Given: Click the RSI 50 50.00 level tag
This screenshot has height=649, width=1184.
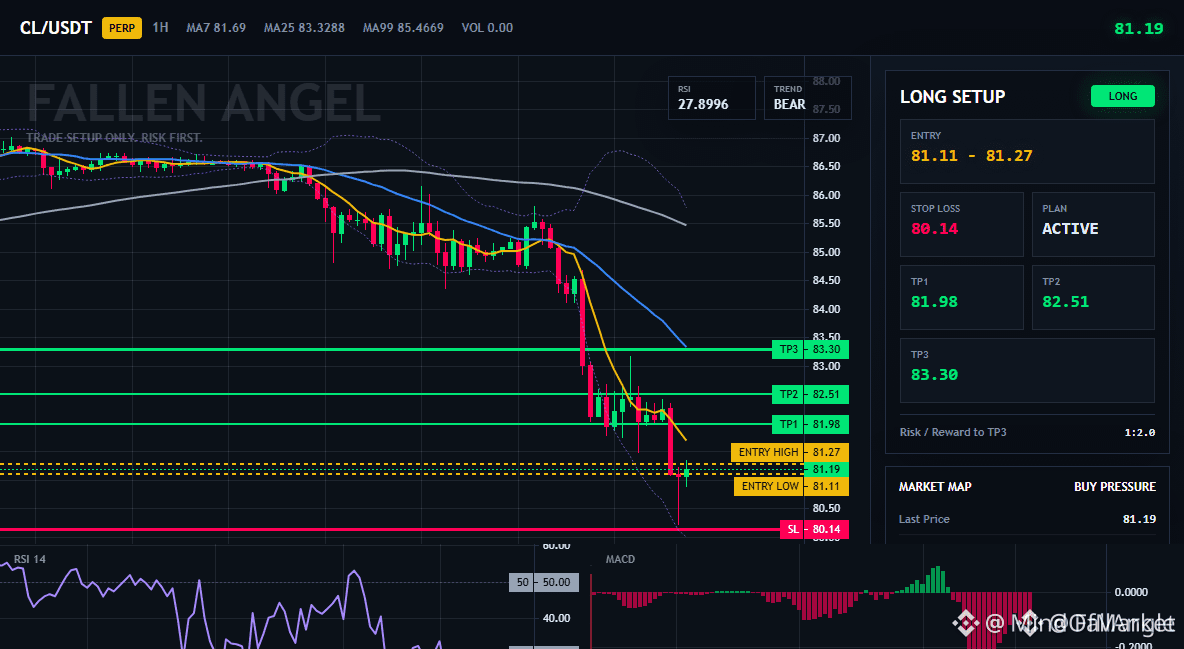Looking at the screenshot, I should (544, 583).
